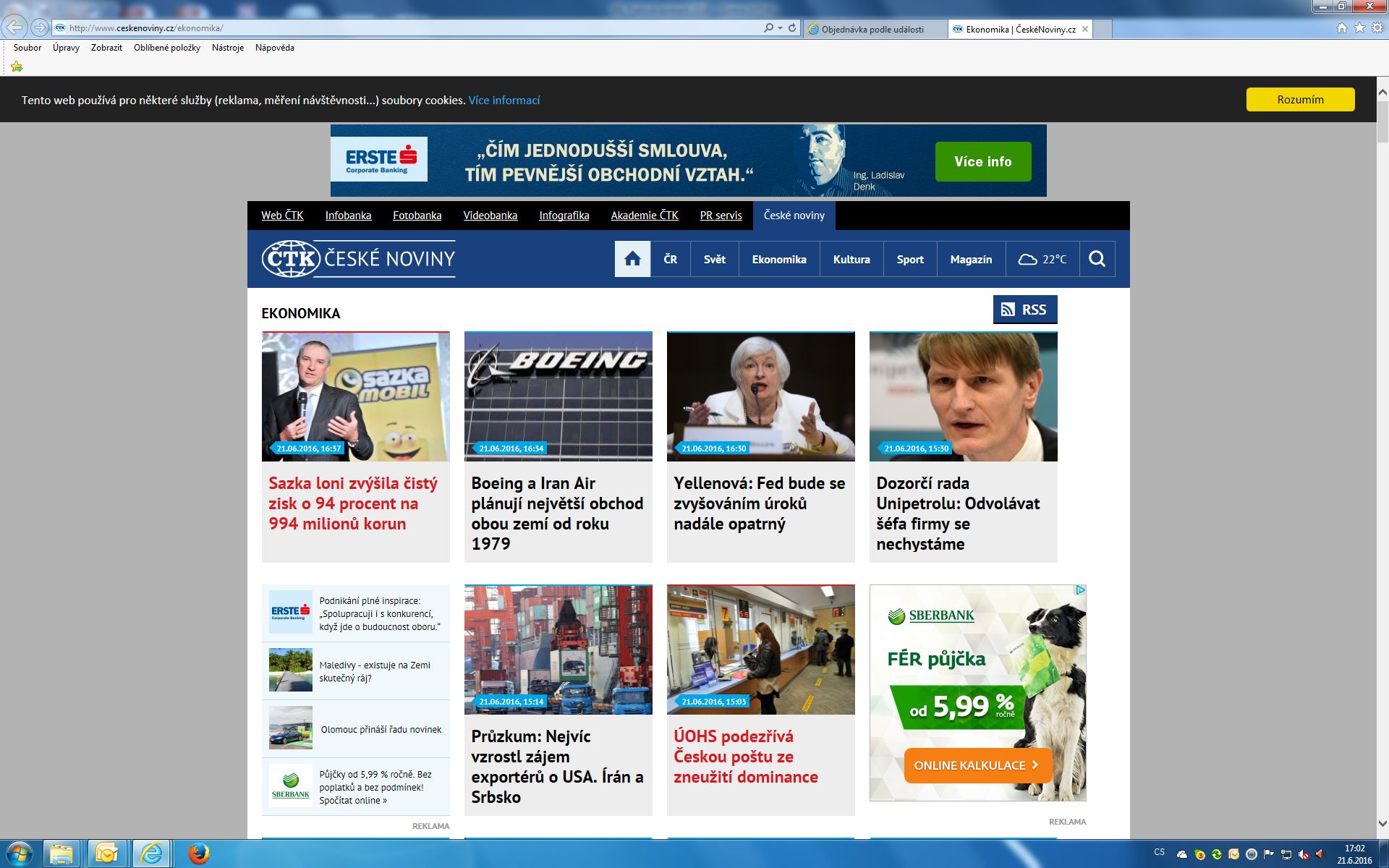Open the PR servis link
Screen dimensions: 1389x868
[x=721, y=216]
